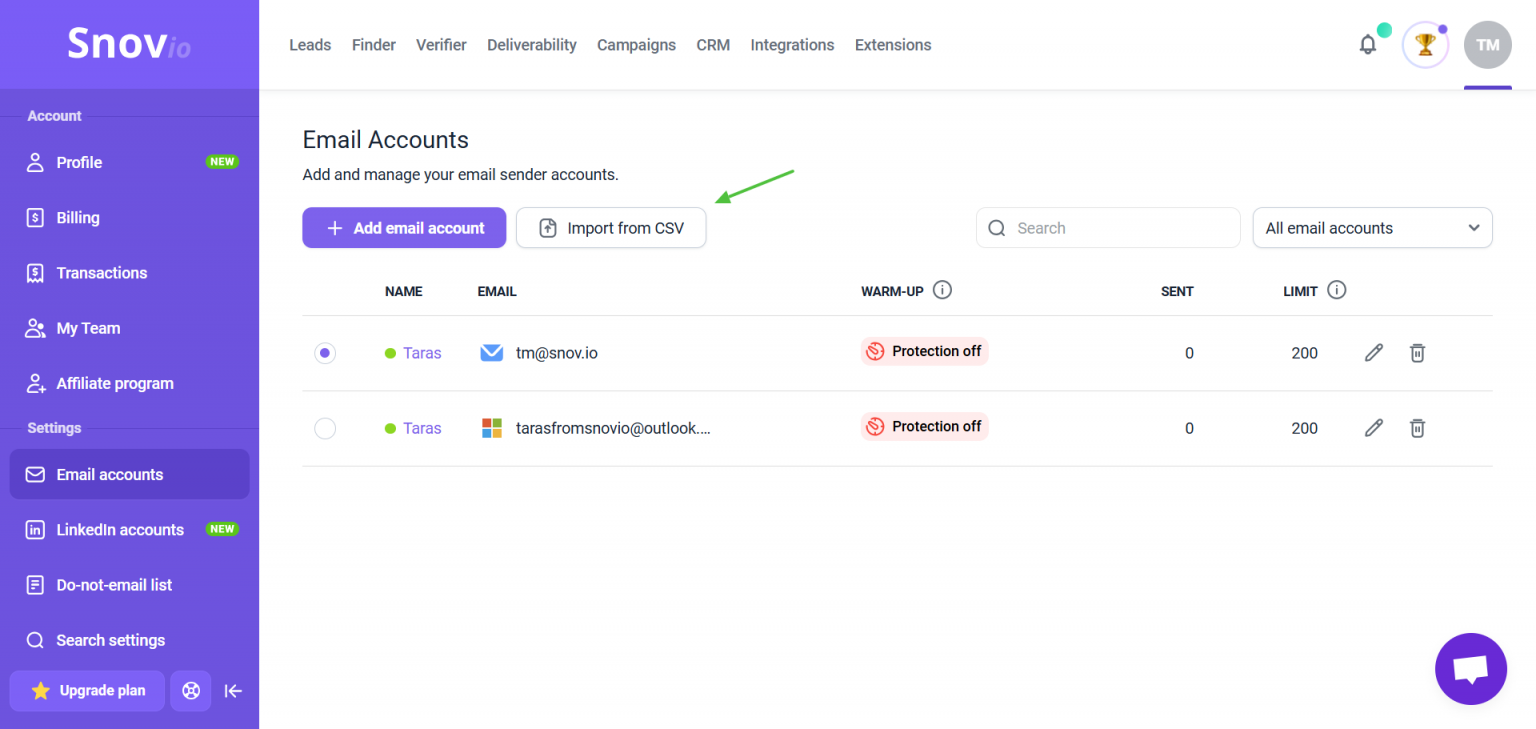Viewport: 1536px width, 729px height.
Task: Select the radio button for tm@snov.io
Action: pos(325,353)
